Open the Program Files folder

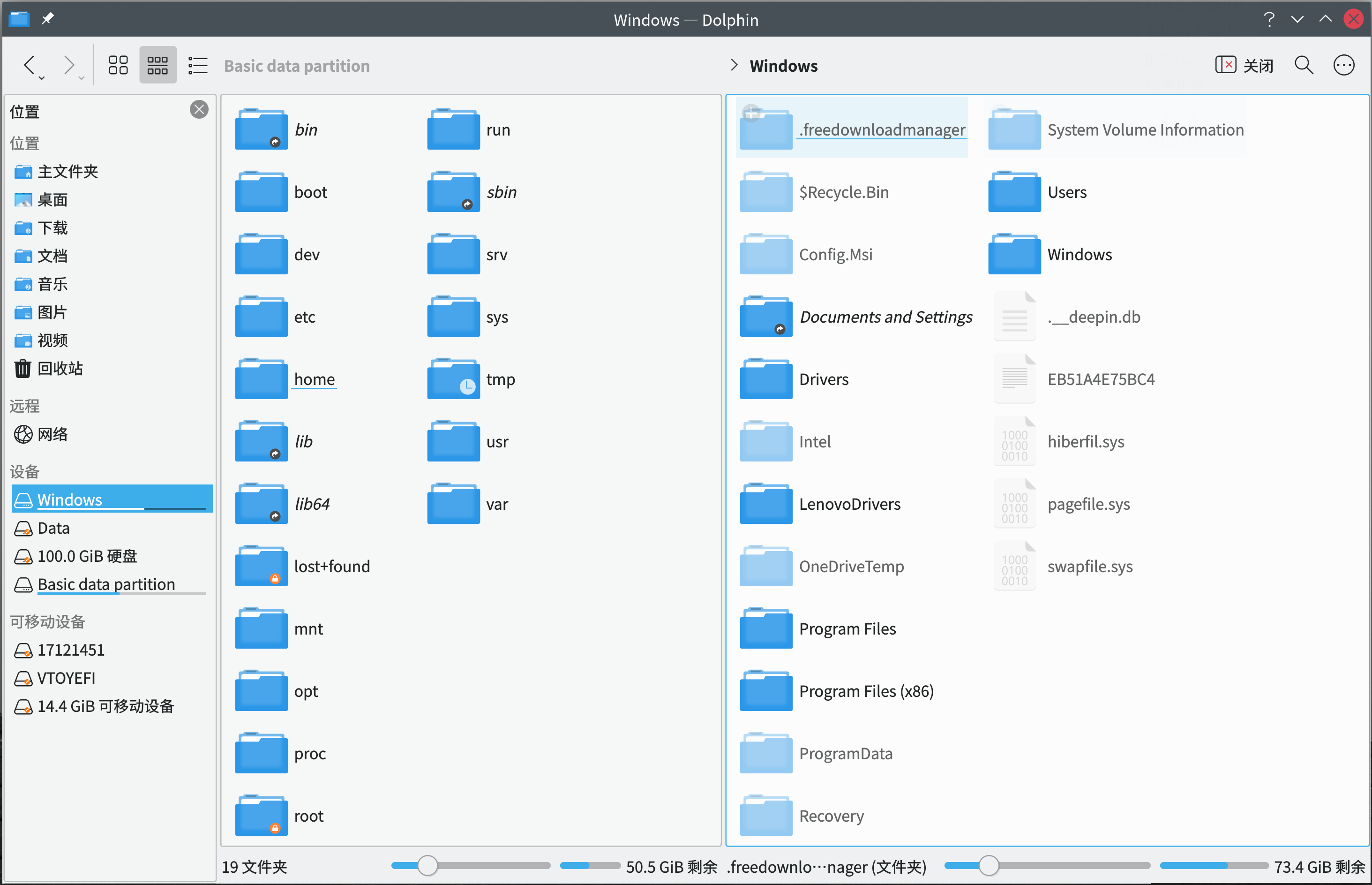(847, 629)
